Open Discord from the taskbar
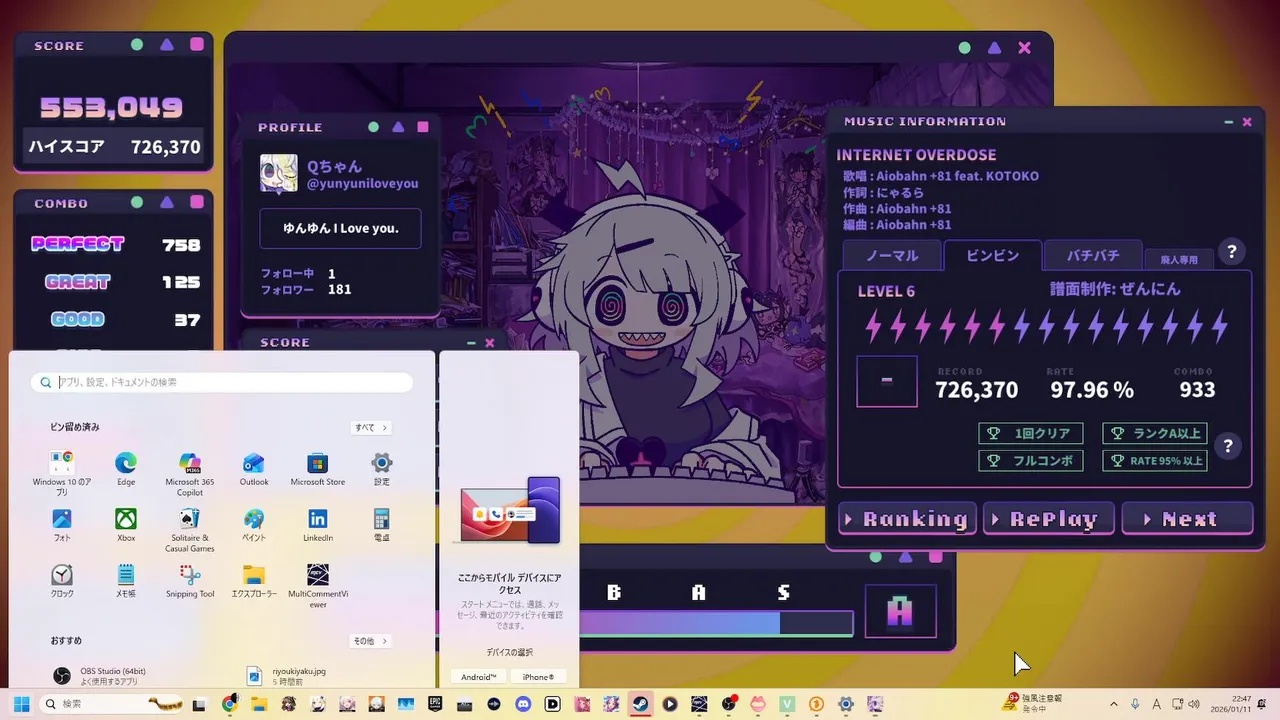Screen dimensions: 1280x720 [523, 704]
